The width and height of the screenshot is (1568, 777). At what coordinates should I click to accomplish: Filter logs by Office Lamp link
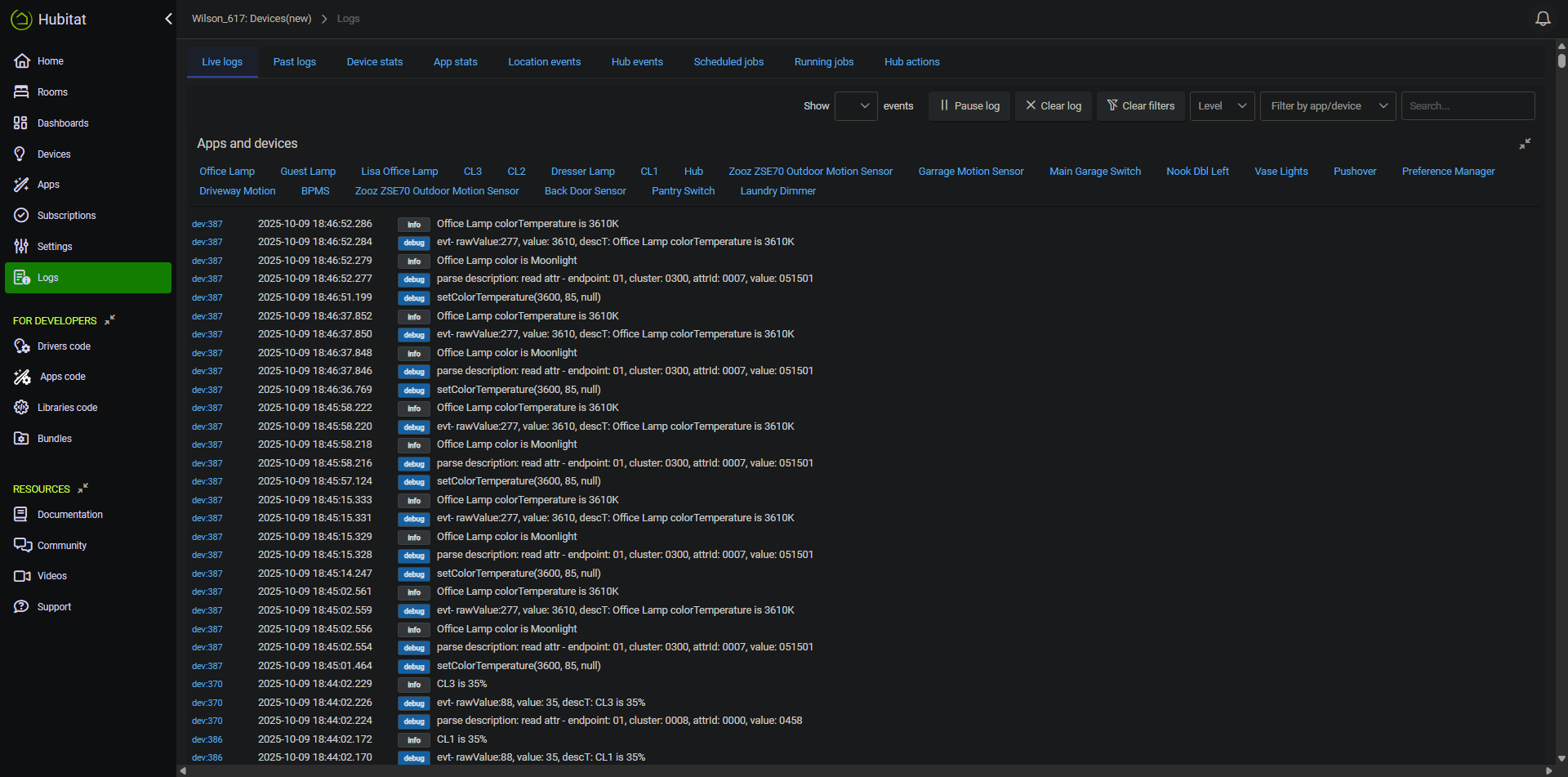point(227,172)
